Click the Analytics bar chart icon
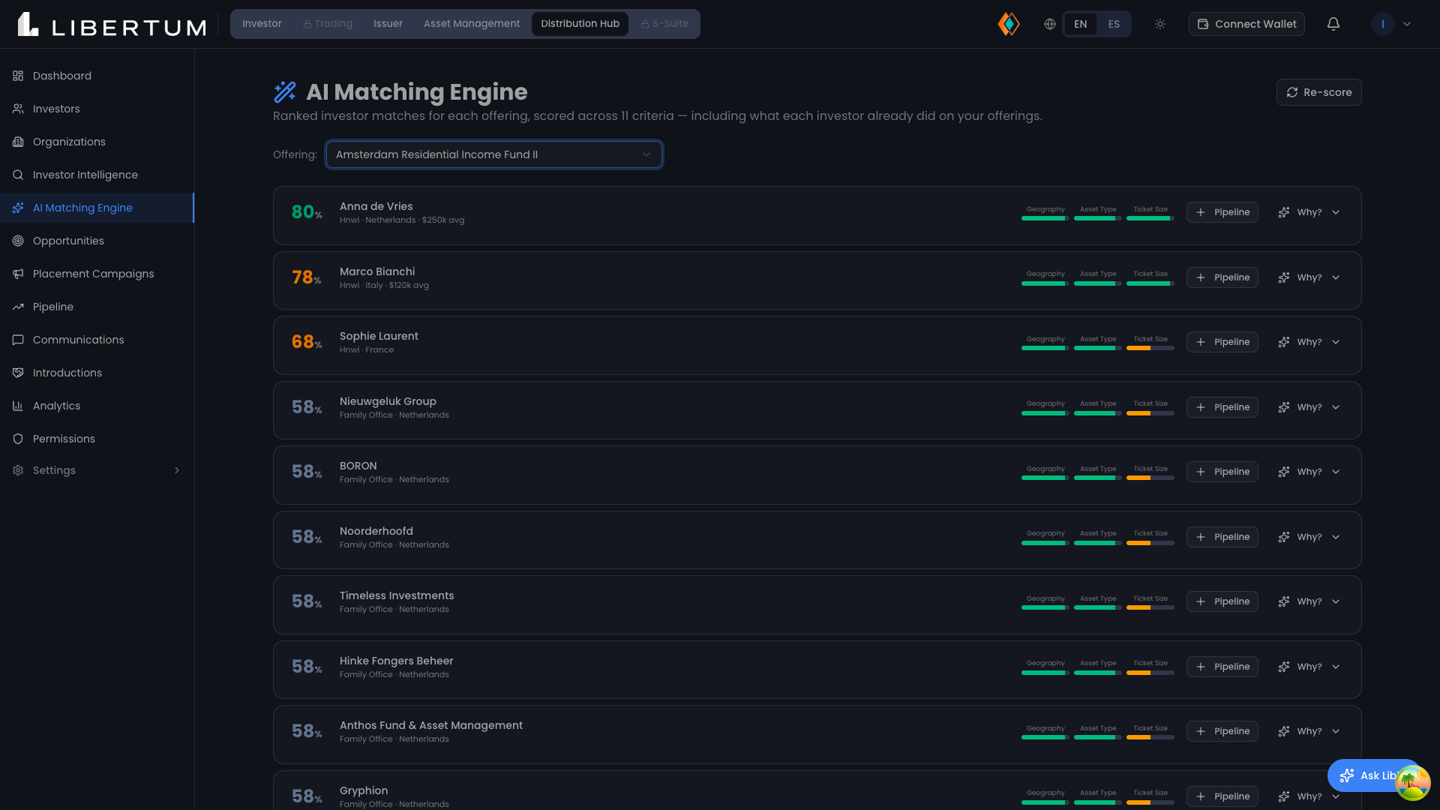This screenshot has width=1440, height=810. 18,406
